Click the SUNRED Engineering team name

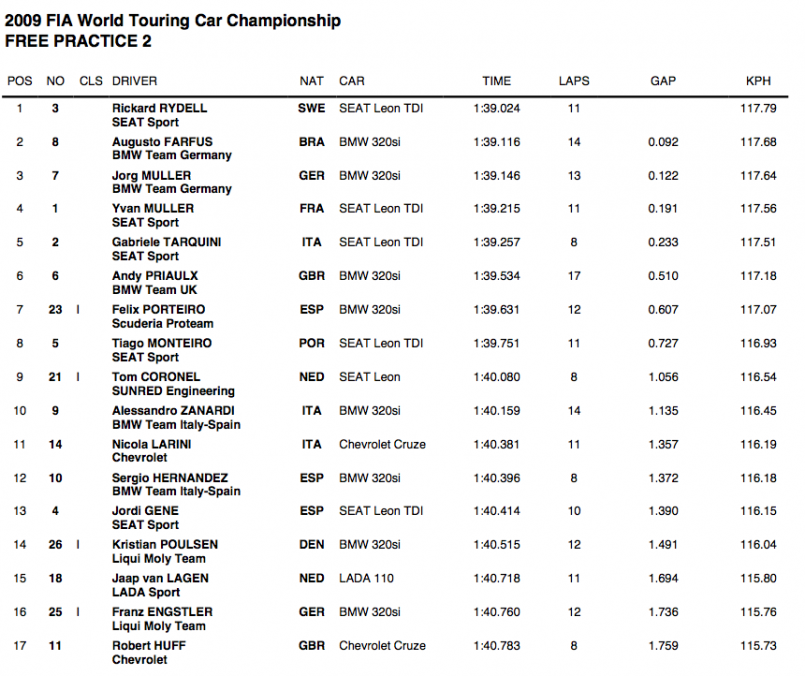[173, 391]
